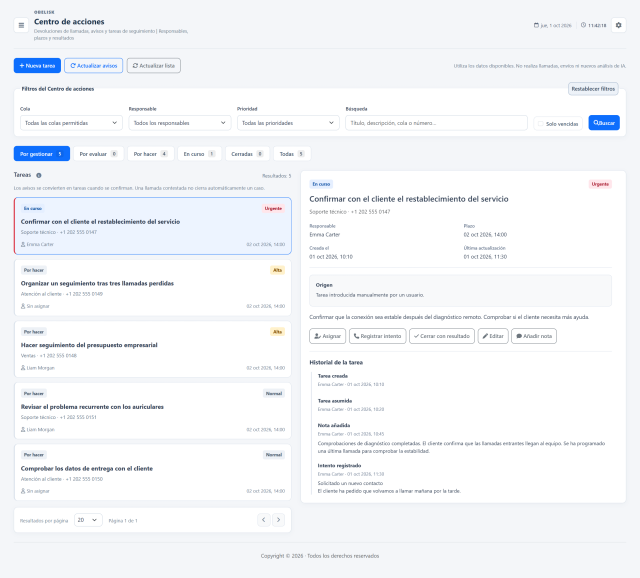Add a comment with Añadir nota

click(x=534, y=336)
